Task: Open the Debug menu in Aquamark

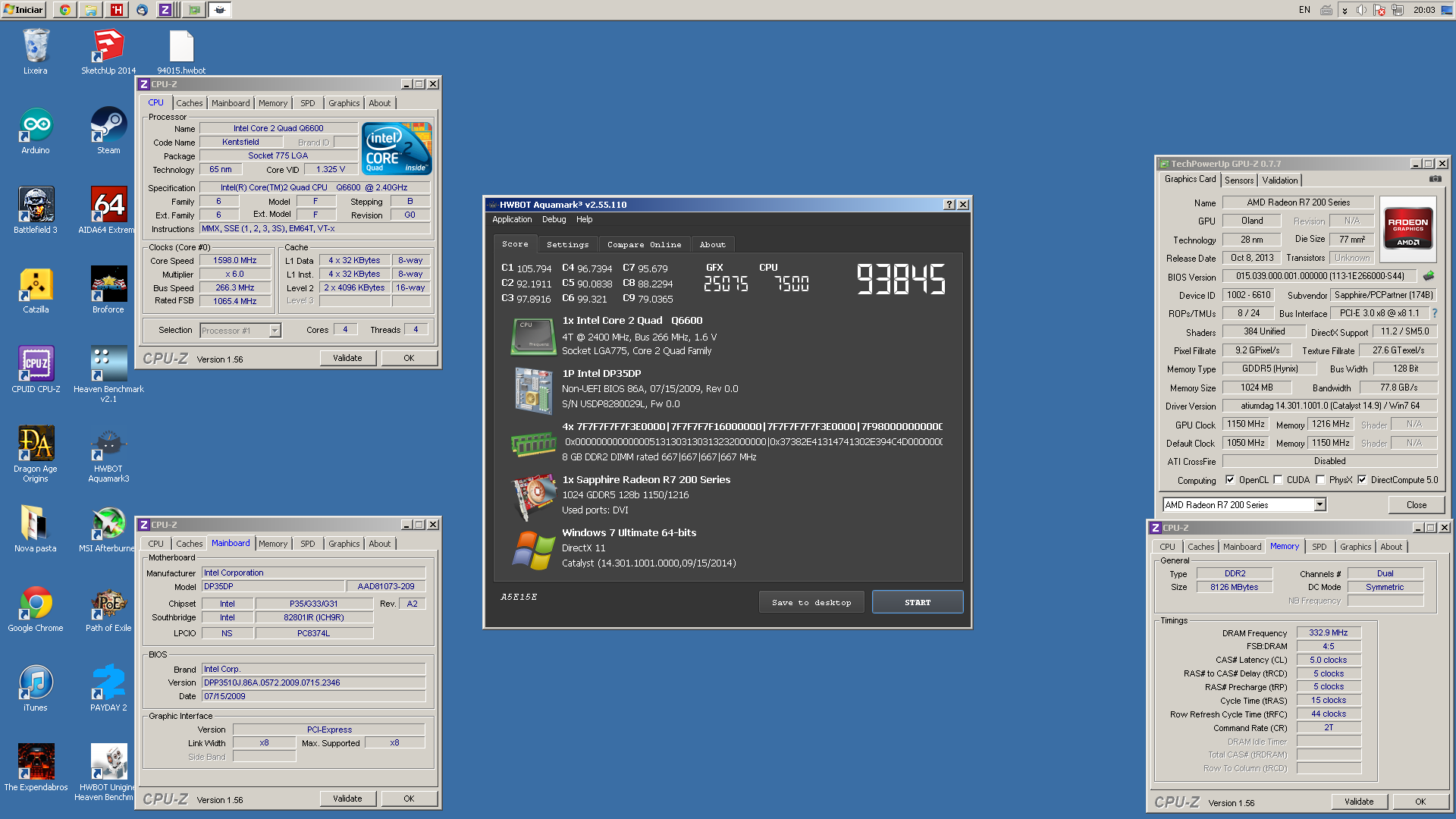Action: coord(554,219)
